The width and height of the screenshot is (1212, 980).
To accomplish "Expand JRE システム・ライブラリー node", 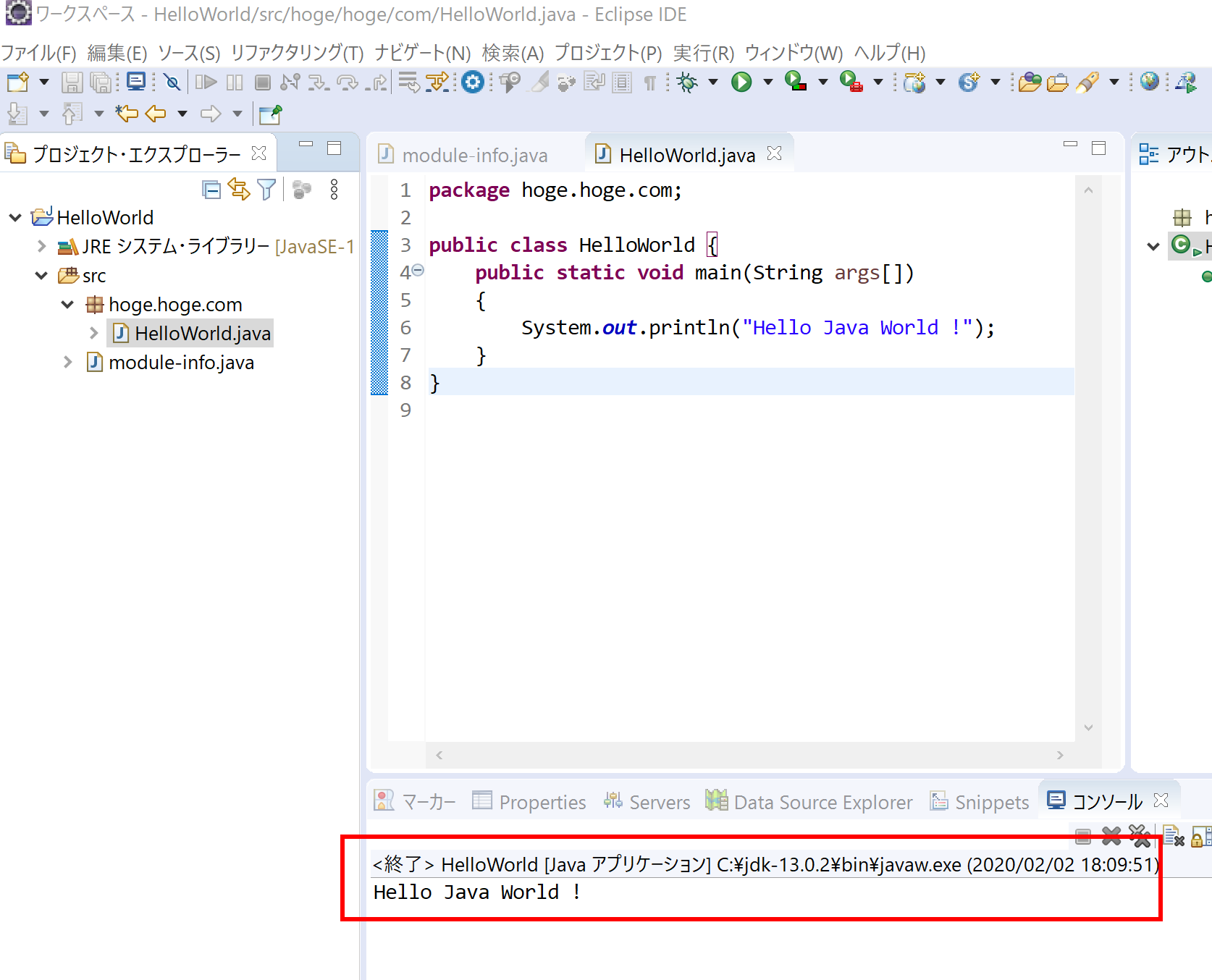I will (41, 246).
